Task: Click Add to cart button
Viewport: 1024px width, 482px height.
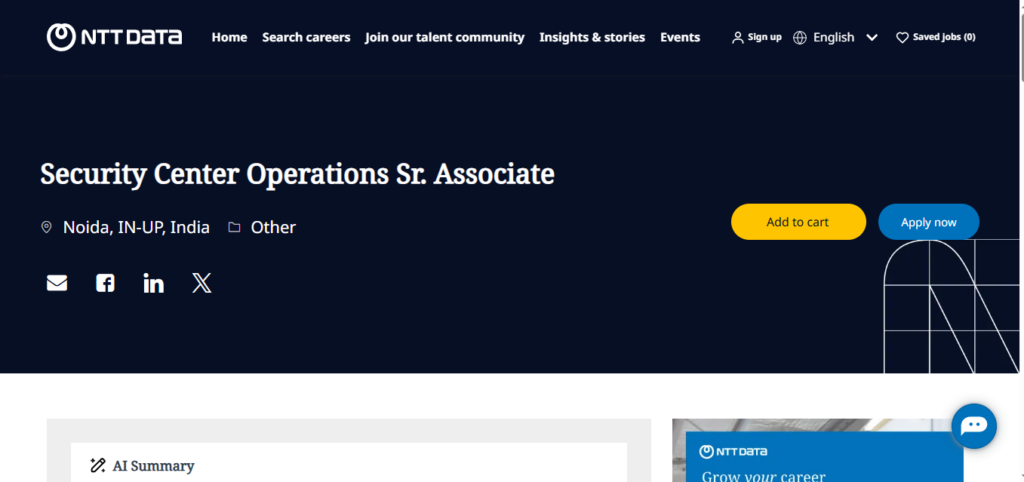Action: click(x=798, y=222)
